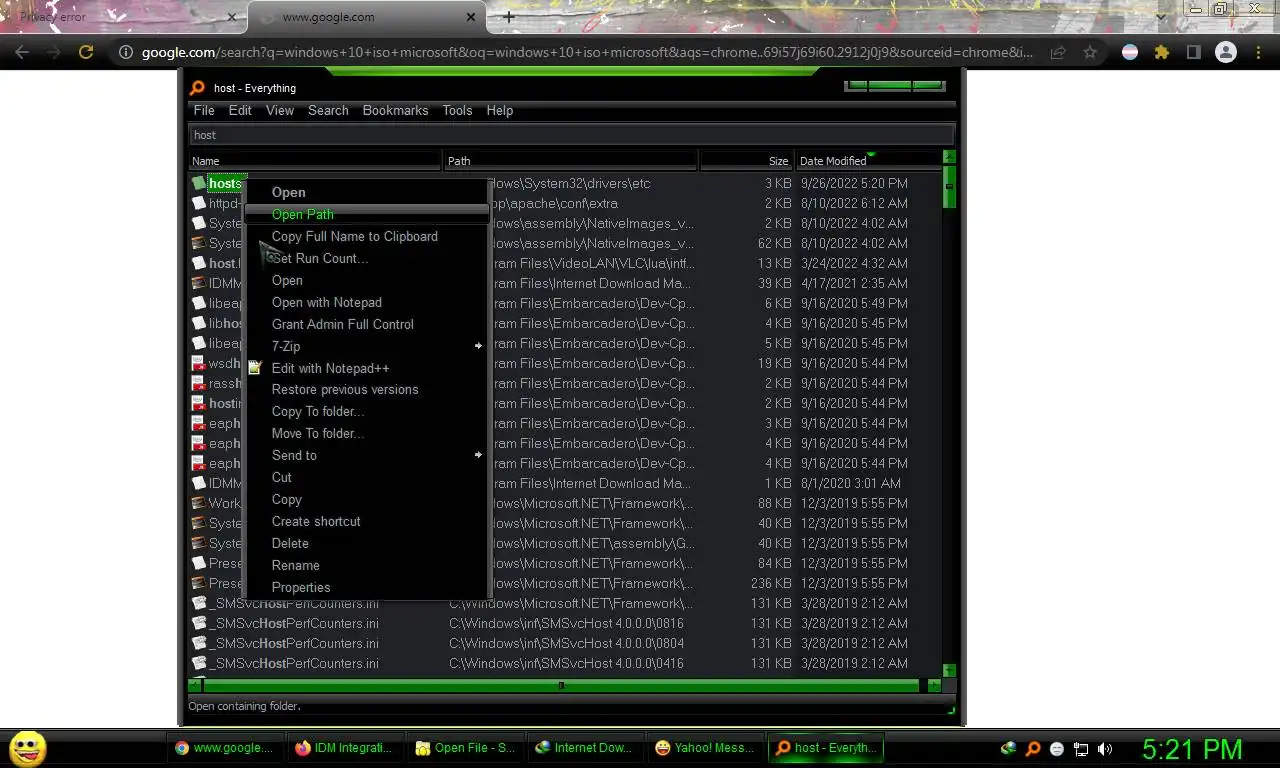The height and width of the screenshot is (768, 1280).
Task: Sort results by the Path column
Action: point(570,160)
